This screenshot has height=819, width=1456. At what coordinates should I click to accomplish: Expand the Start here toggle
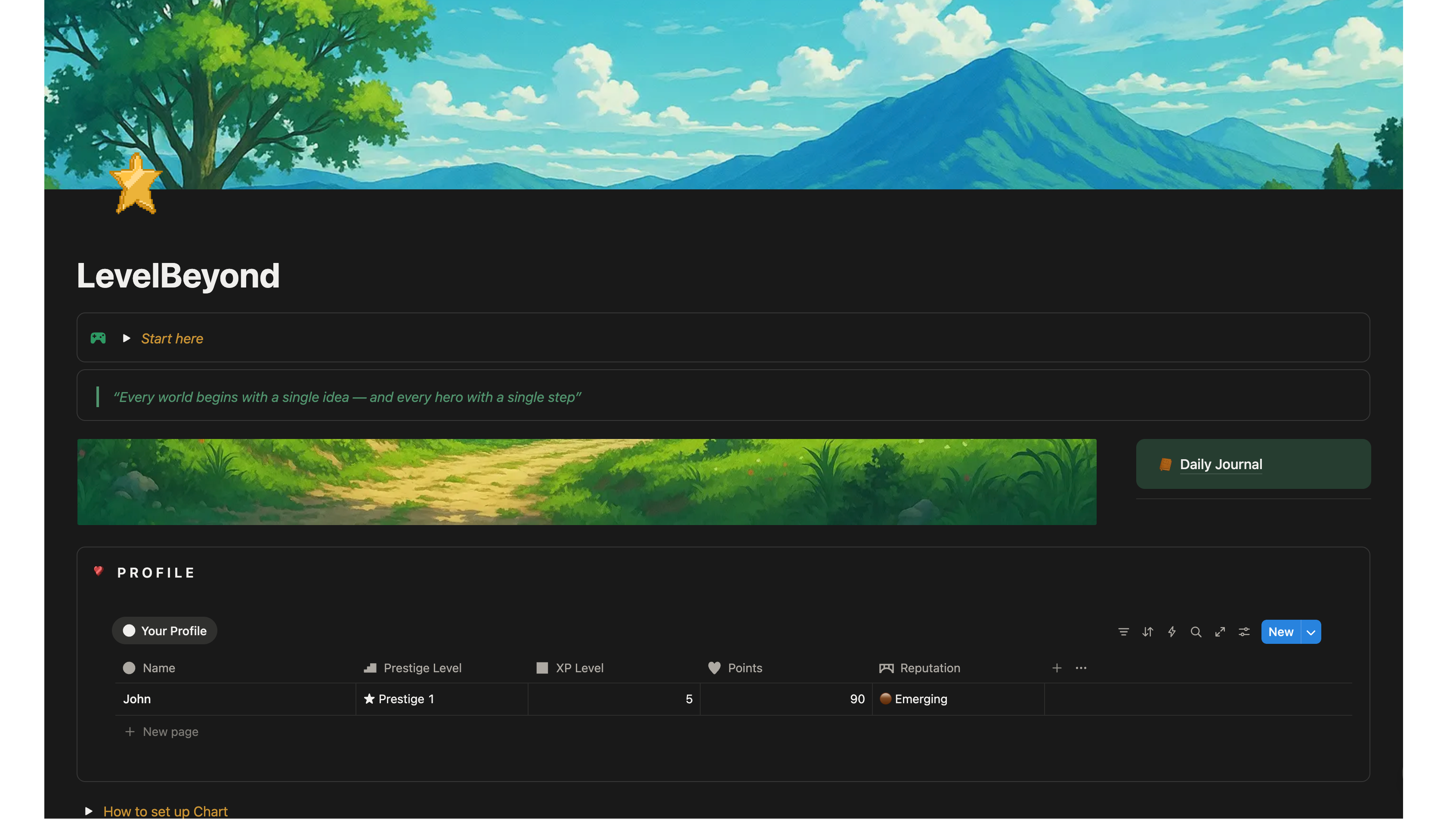click(x=127, y=339)
